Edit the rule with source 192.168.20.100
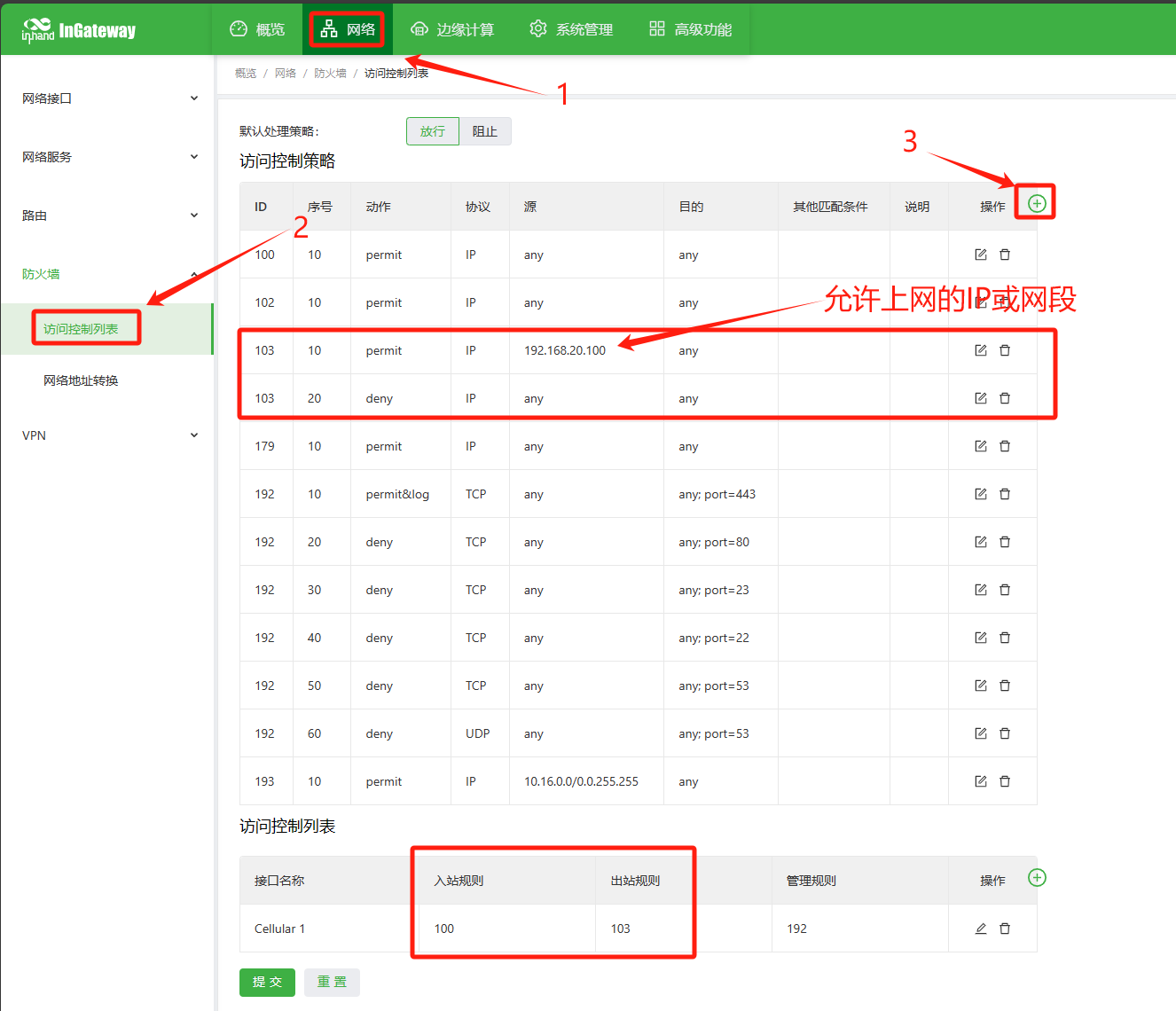 tap(980, 350)
